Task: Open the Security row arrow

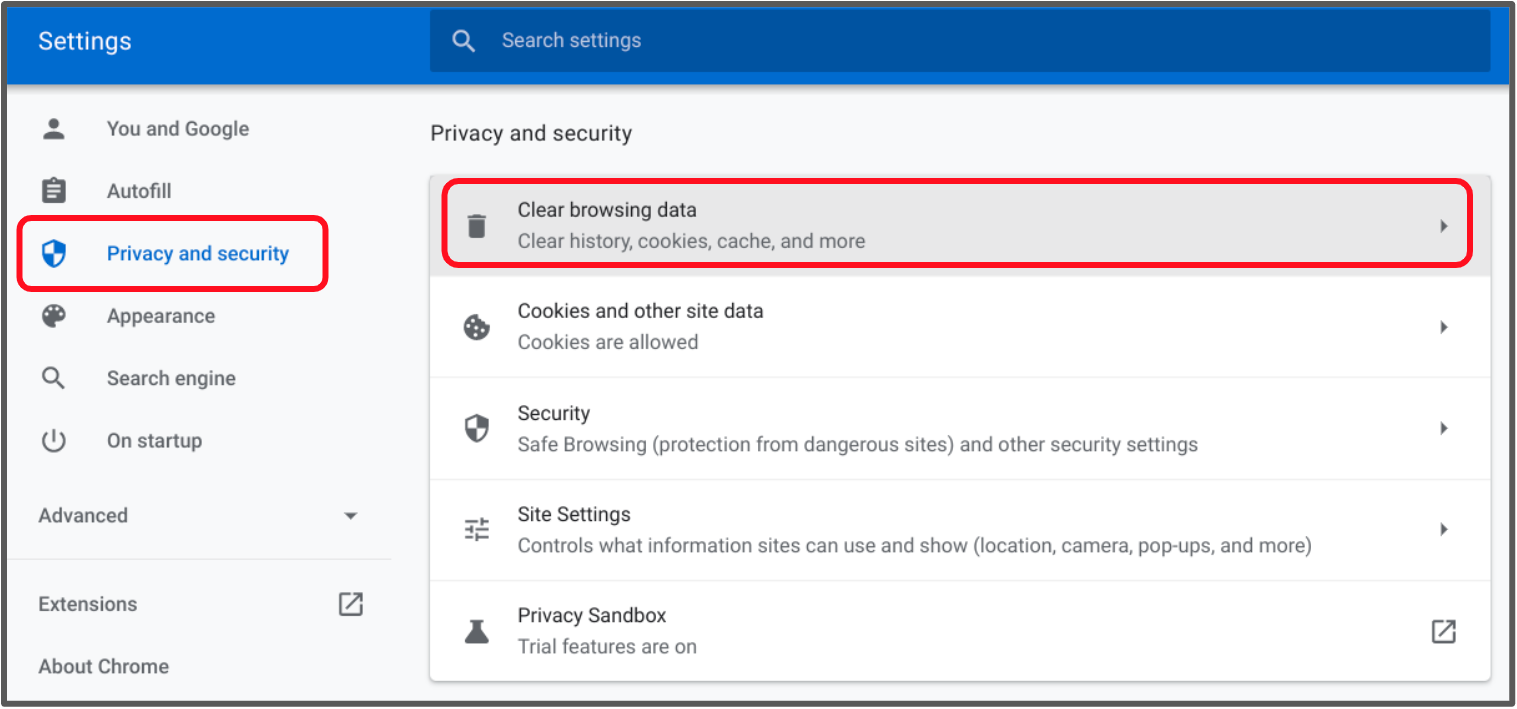Action: pyautogui.click(x=1443, y=428)
